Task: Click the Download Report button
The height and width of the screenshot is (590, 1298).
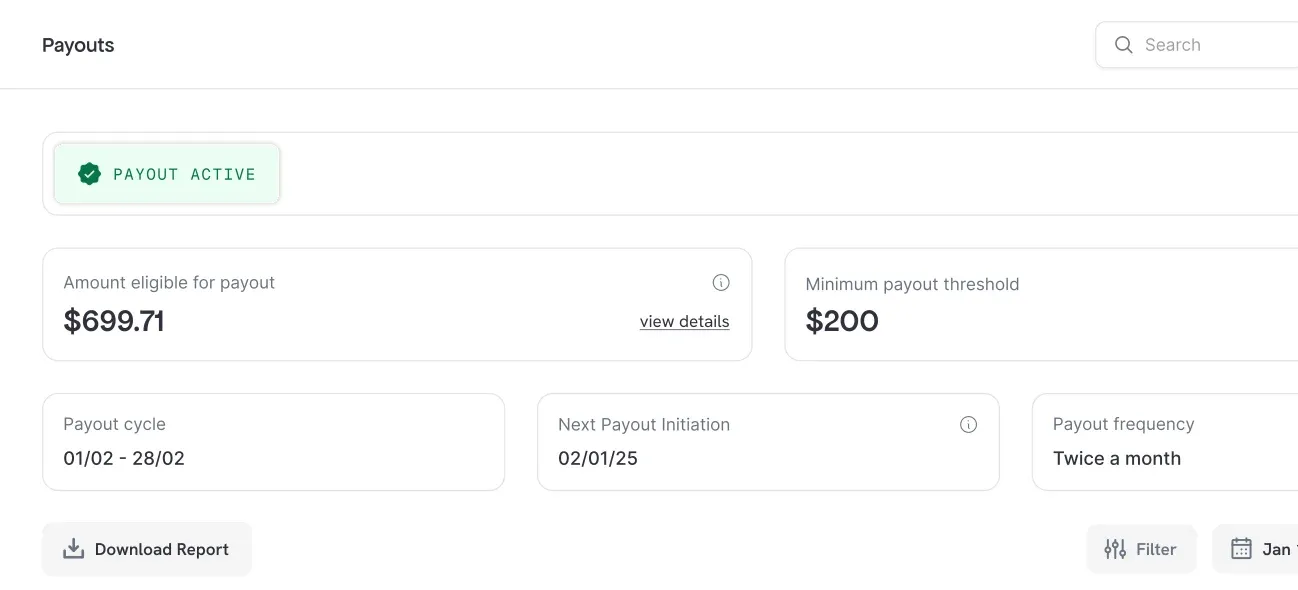Action: point(147,548)
